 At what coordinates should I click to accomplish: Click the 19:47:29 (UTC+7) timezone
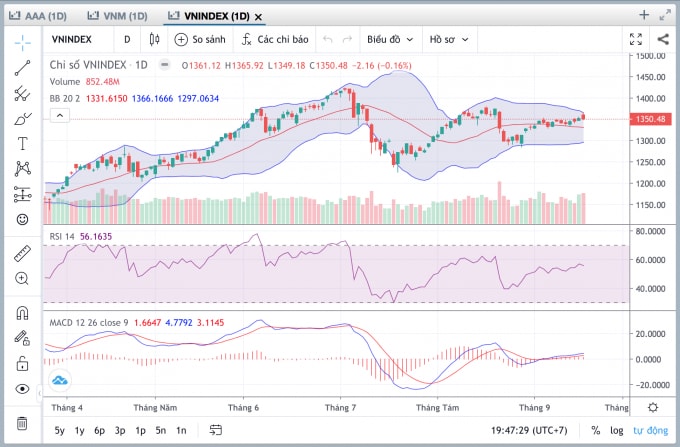pos(529,431)
